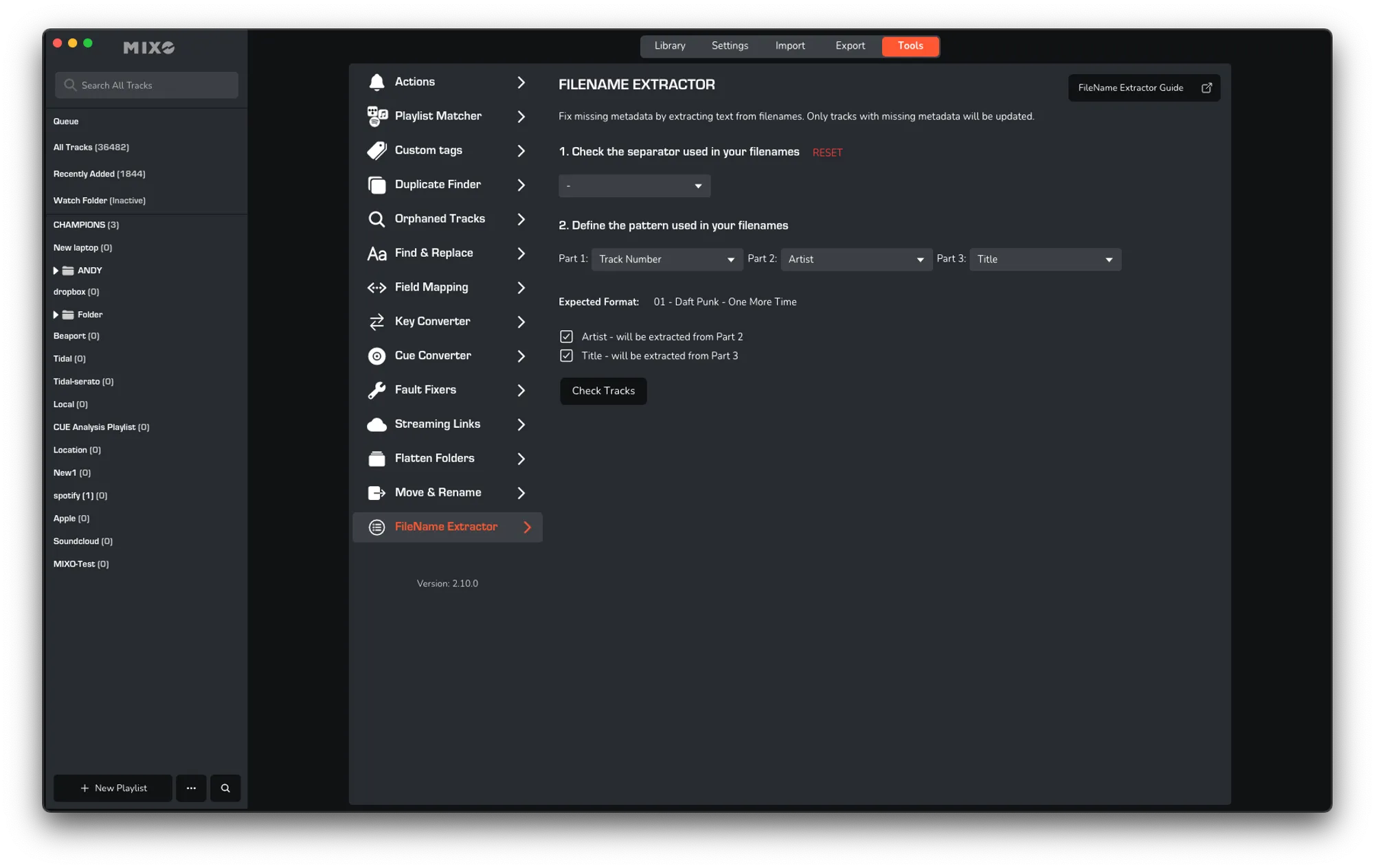
Task: Open the playlist more options ellipsis
Action: 191,788
